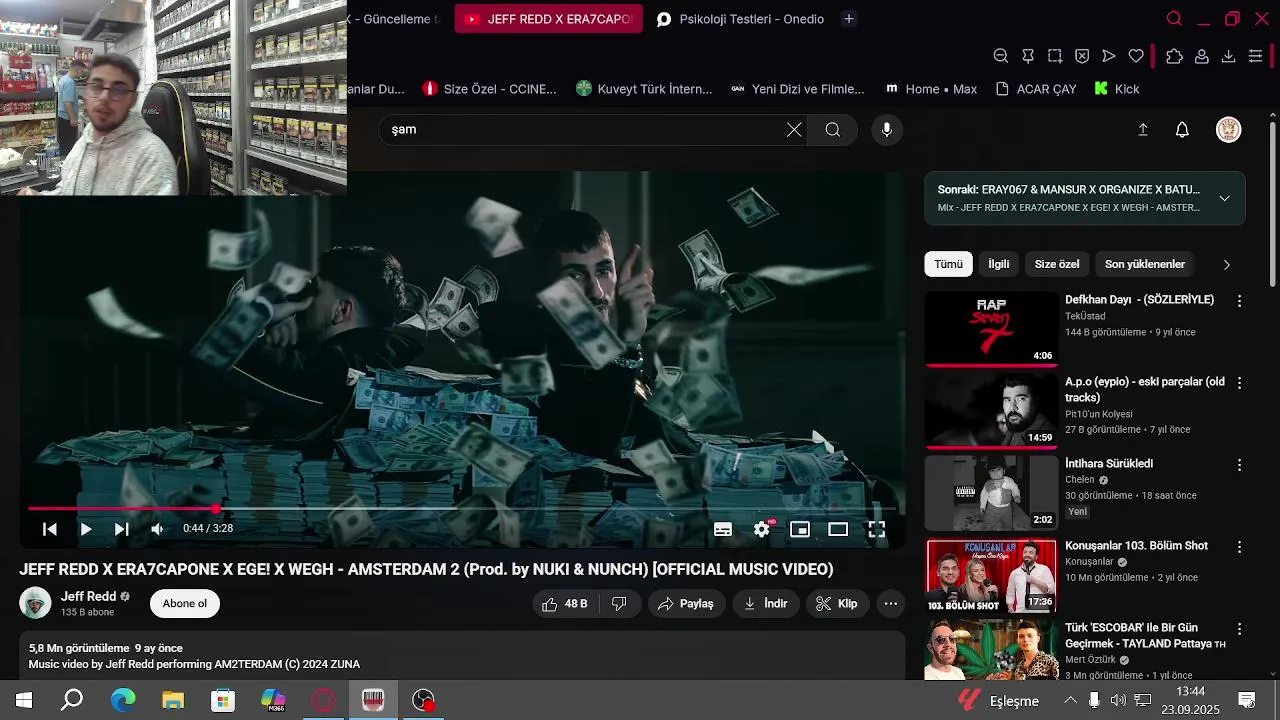Viewport: 1280px width, 720px height.
Task: Select the Son yüklenenler filter chip
Action: (1145, 264)
